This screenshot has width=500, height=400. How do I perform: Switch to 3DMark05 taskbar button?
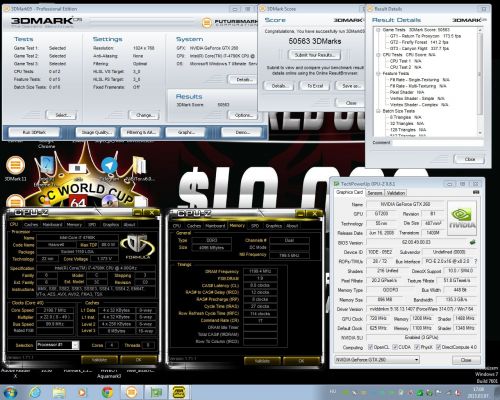[x=131, y=392]
